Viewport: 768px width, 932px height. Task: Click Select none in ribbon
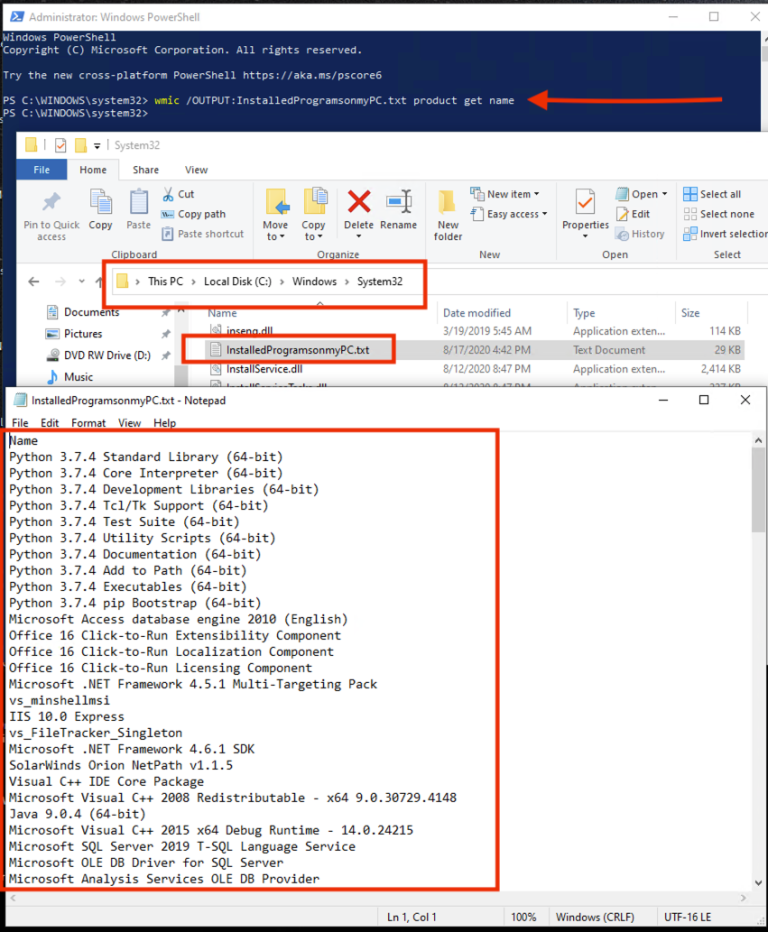(719, 214)
